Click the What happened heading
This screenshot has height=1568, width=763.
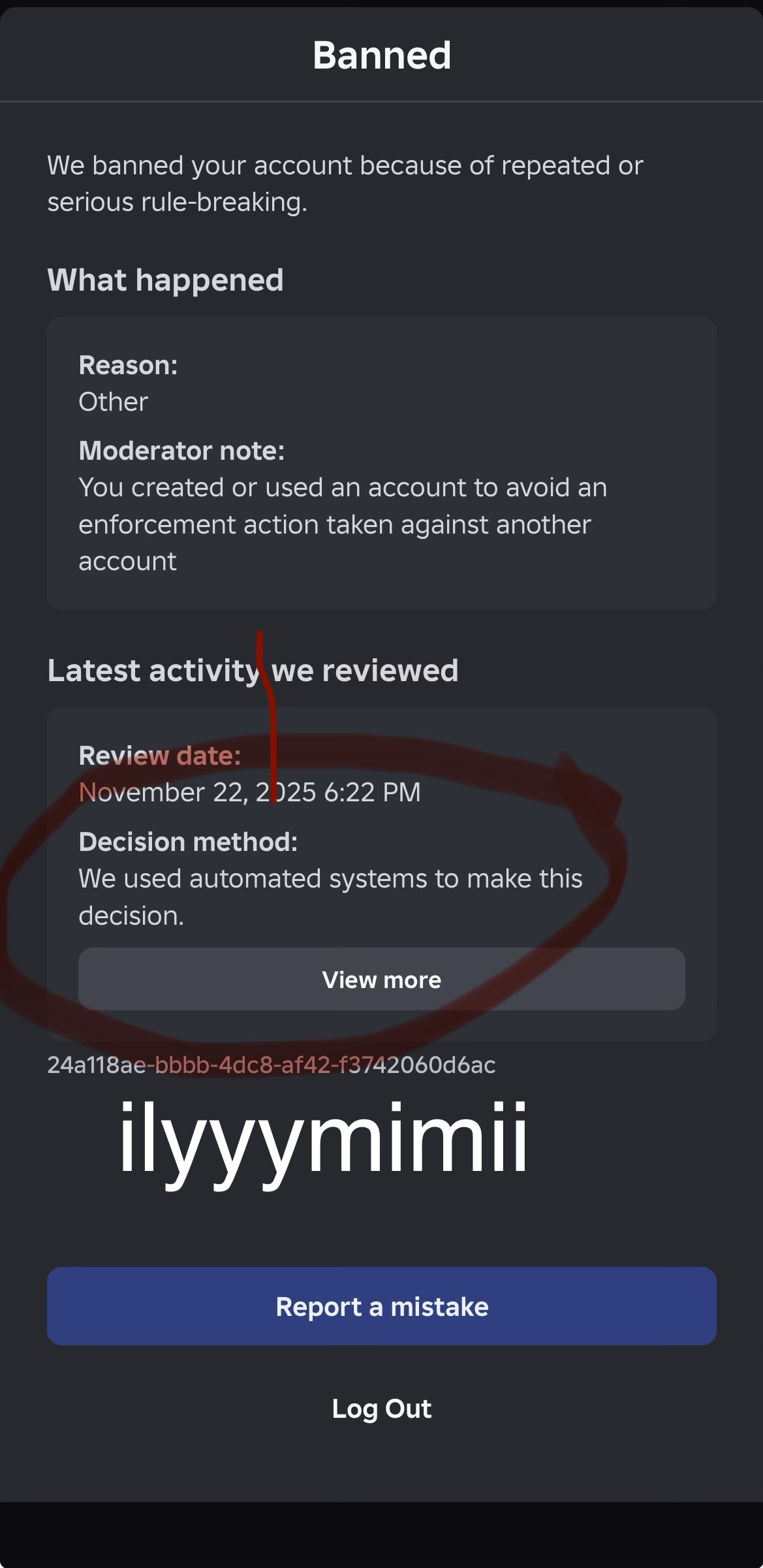coord(165,280)
